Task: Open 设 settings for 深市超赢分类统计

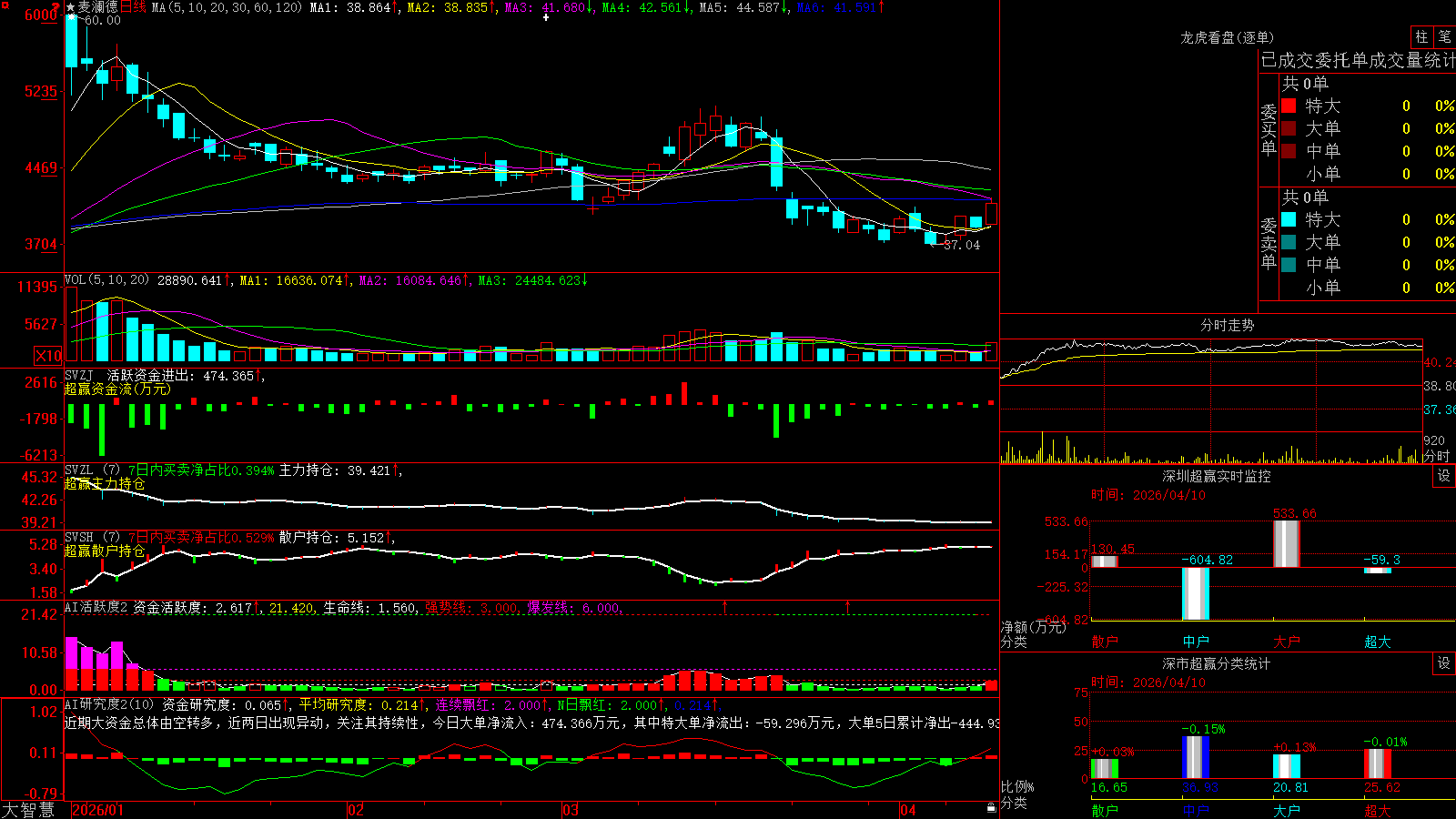Action: click(x=1444, y=663)
